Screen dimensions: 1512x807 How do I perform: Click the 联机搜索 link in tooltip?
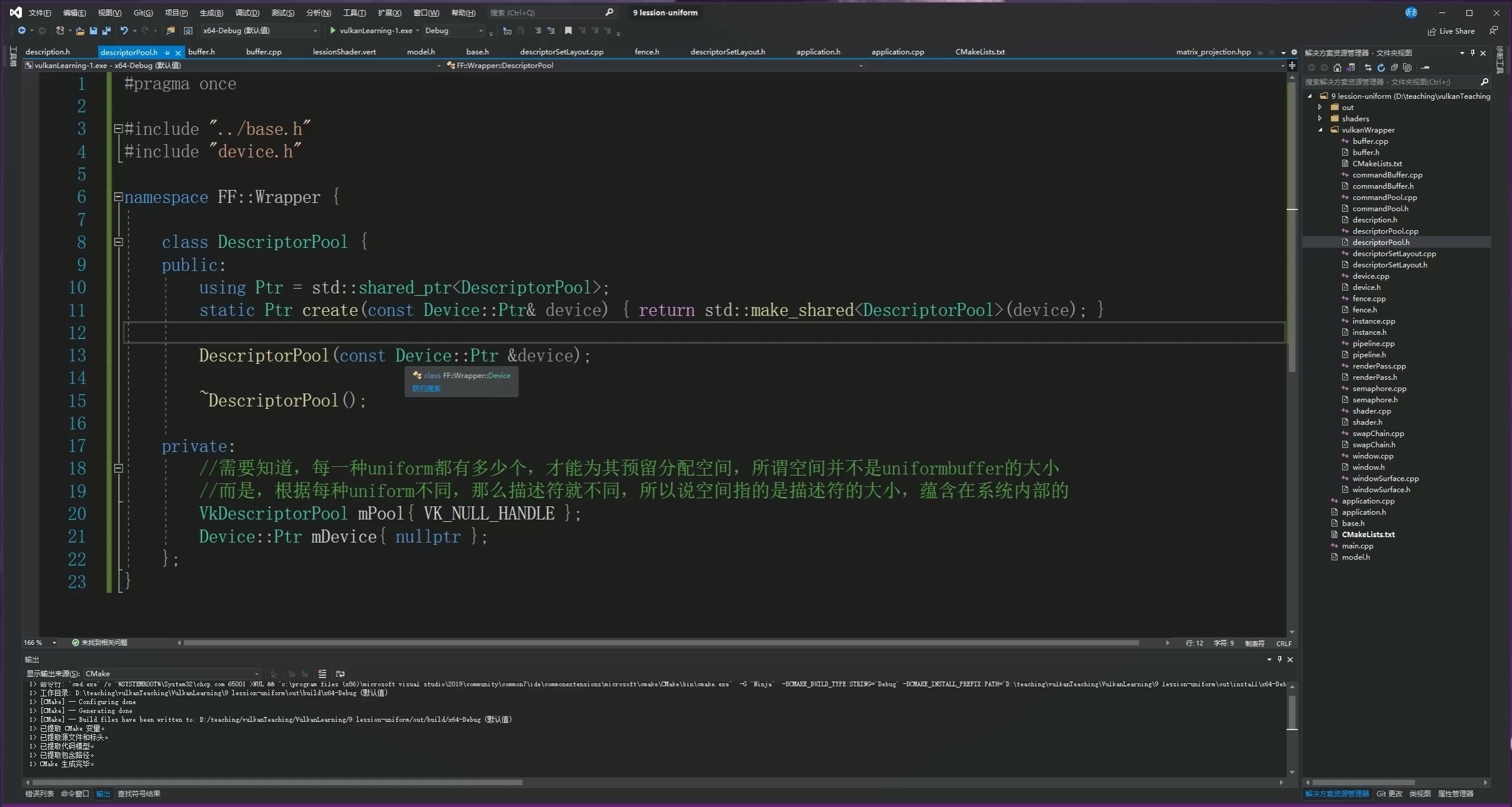click(426, 389)
